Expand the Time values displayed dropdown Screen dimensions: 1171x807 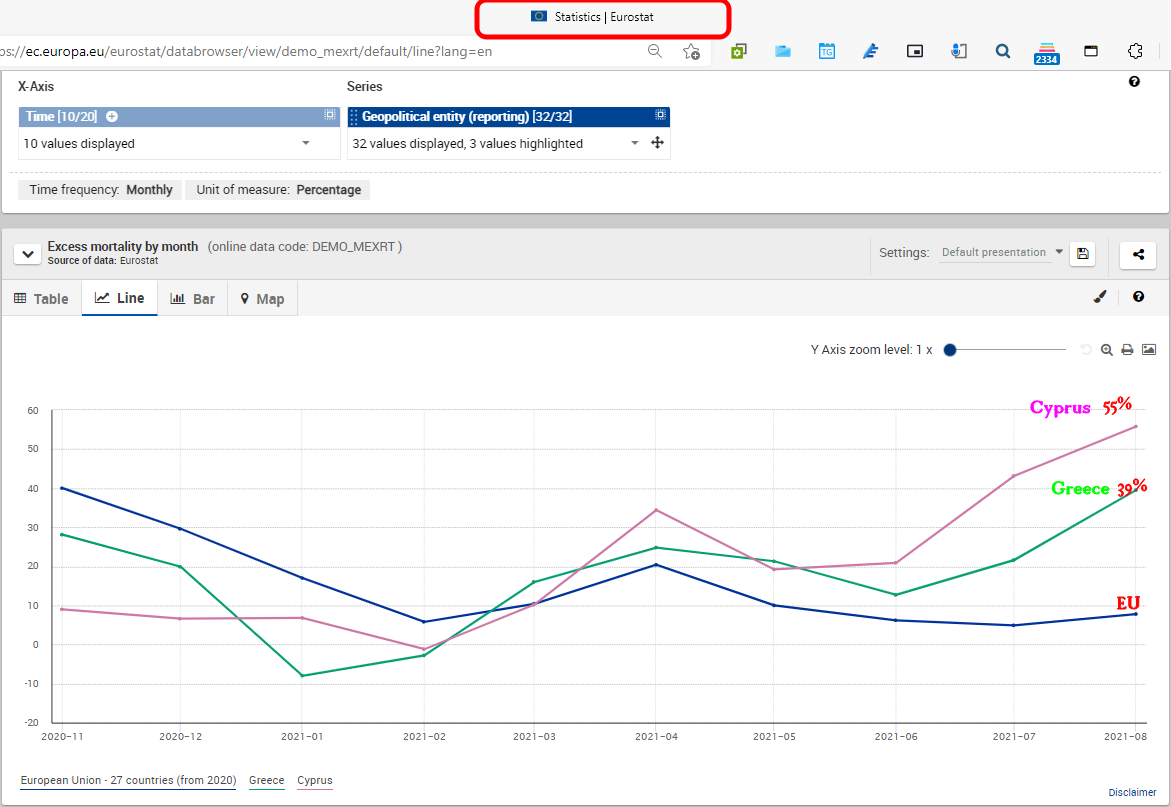[306, 144]
